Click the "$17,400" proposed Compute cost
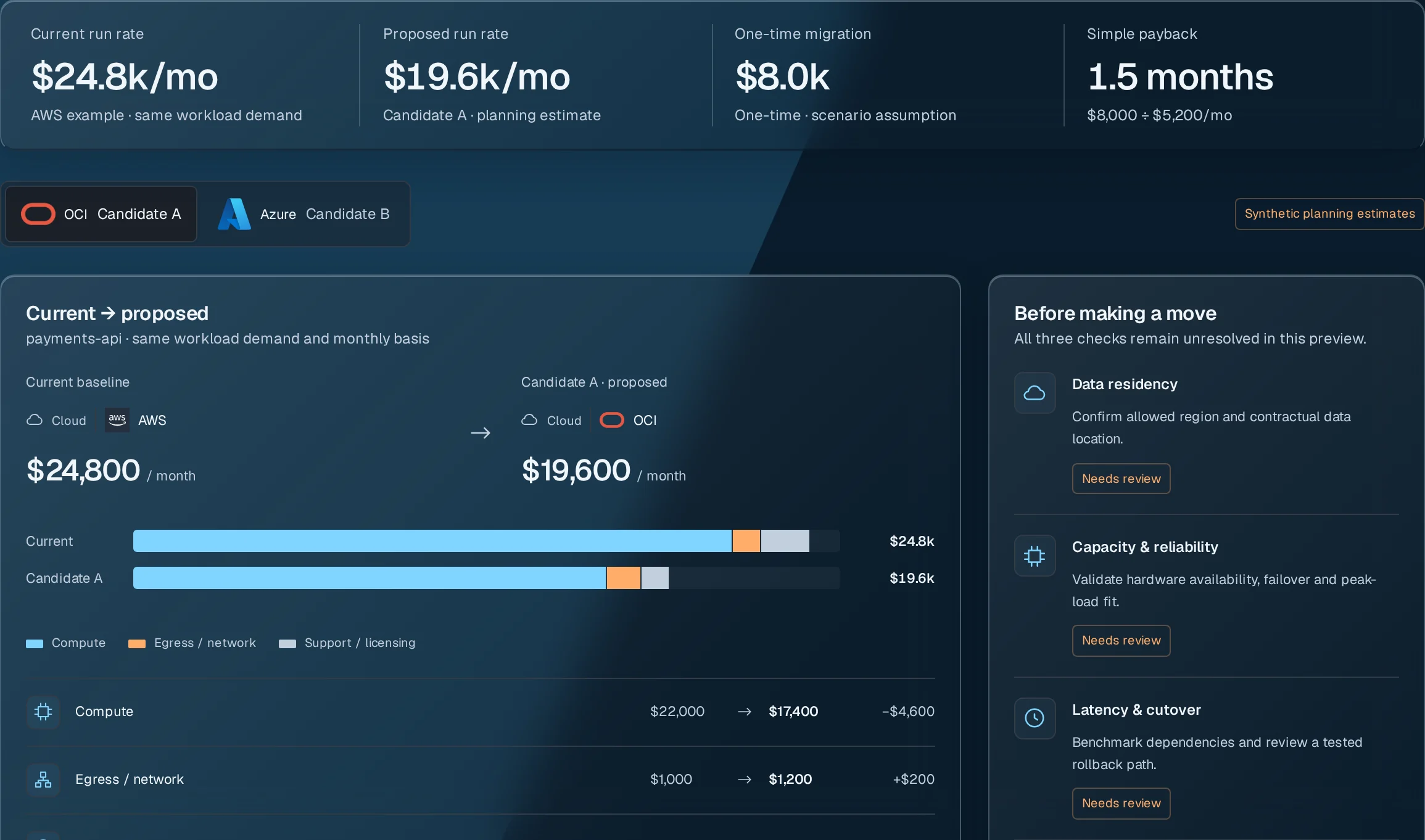This screenshot has width=1425, height=840. pos(793,712)
